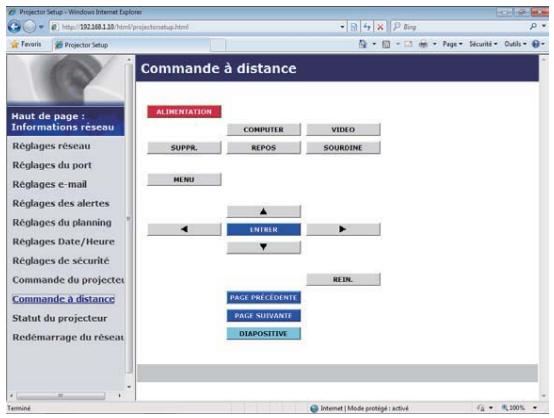The image size is (554, 418).
Task: Click the Help question mark icon
Action: pos(536,44)
